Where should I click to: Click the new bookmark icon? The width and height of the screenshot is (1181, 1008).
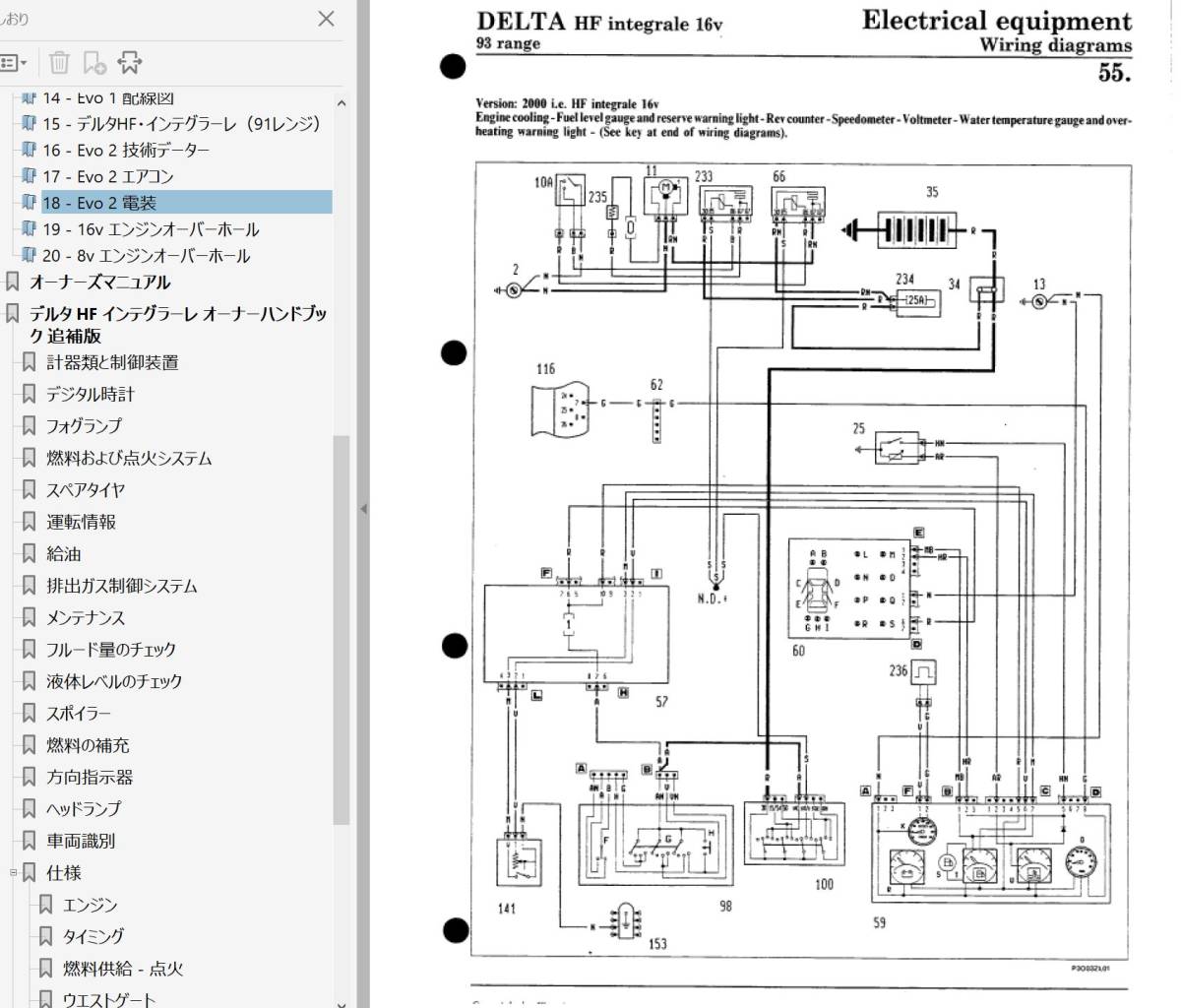tap(94, 63)
